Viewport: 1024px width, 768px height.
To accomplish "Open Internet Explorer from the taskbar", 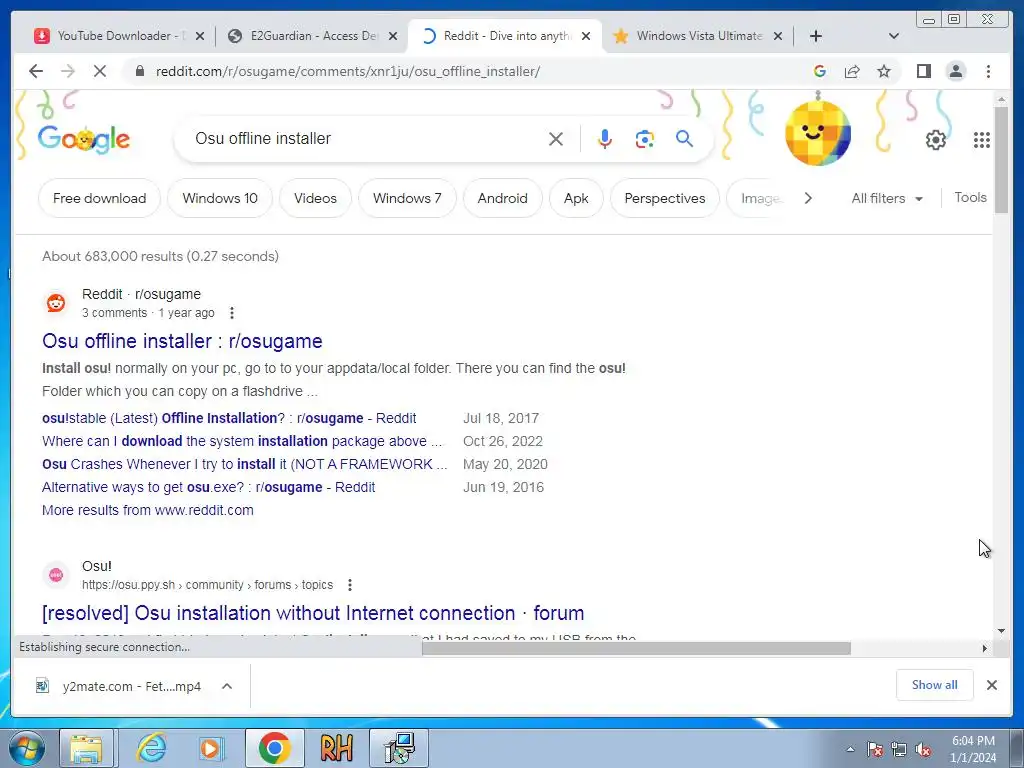I will click(x=151, y=748).
